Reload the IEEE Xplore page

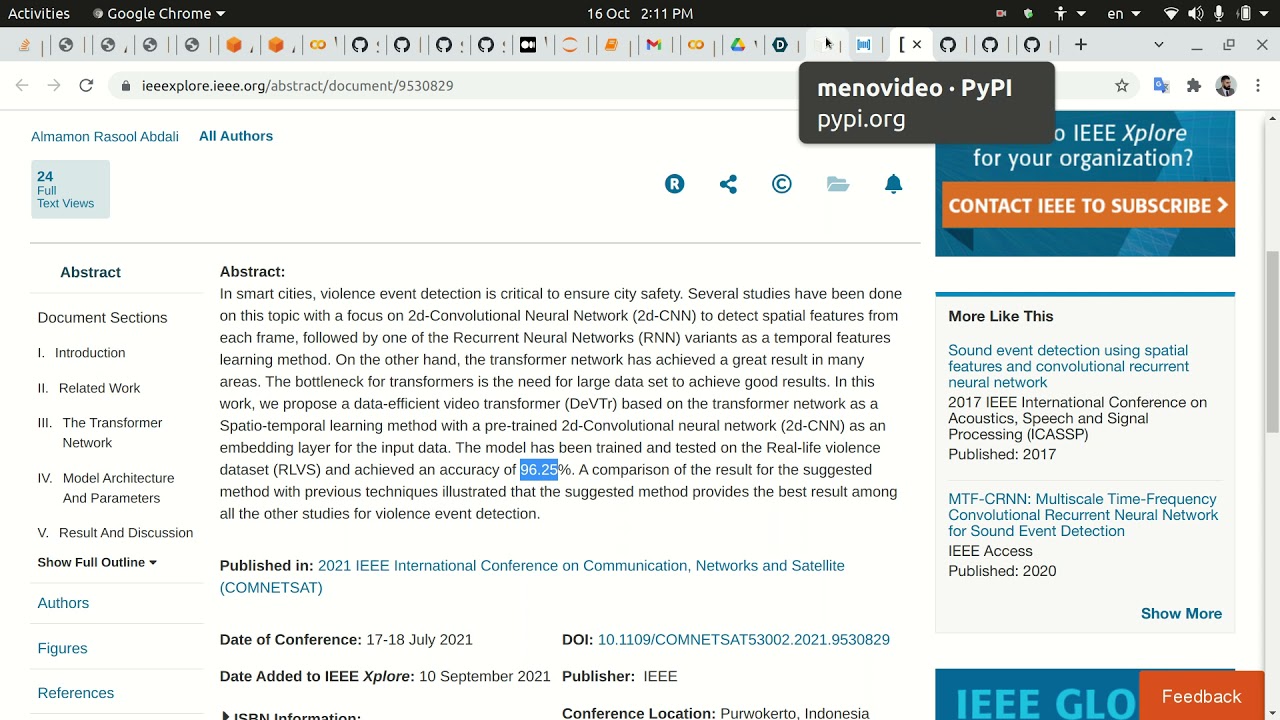[86, 86]
